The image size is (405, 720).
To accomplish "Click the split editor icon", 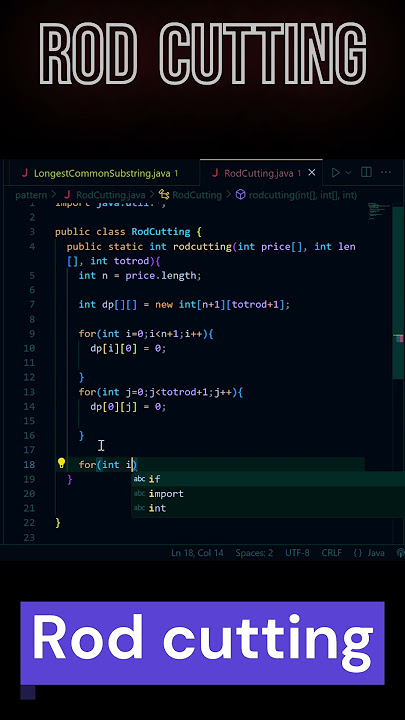I will [366, 172].
